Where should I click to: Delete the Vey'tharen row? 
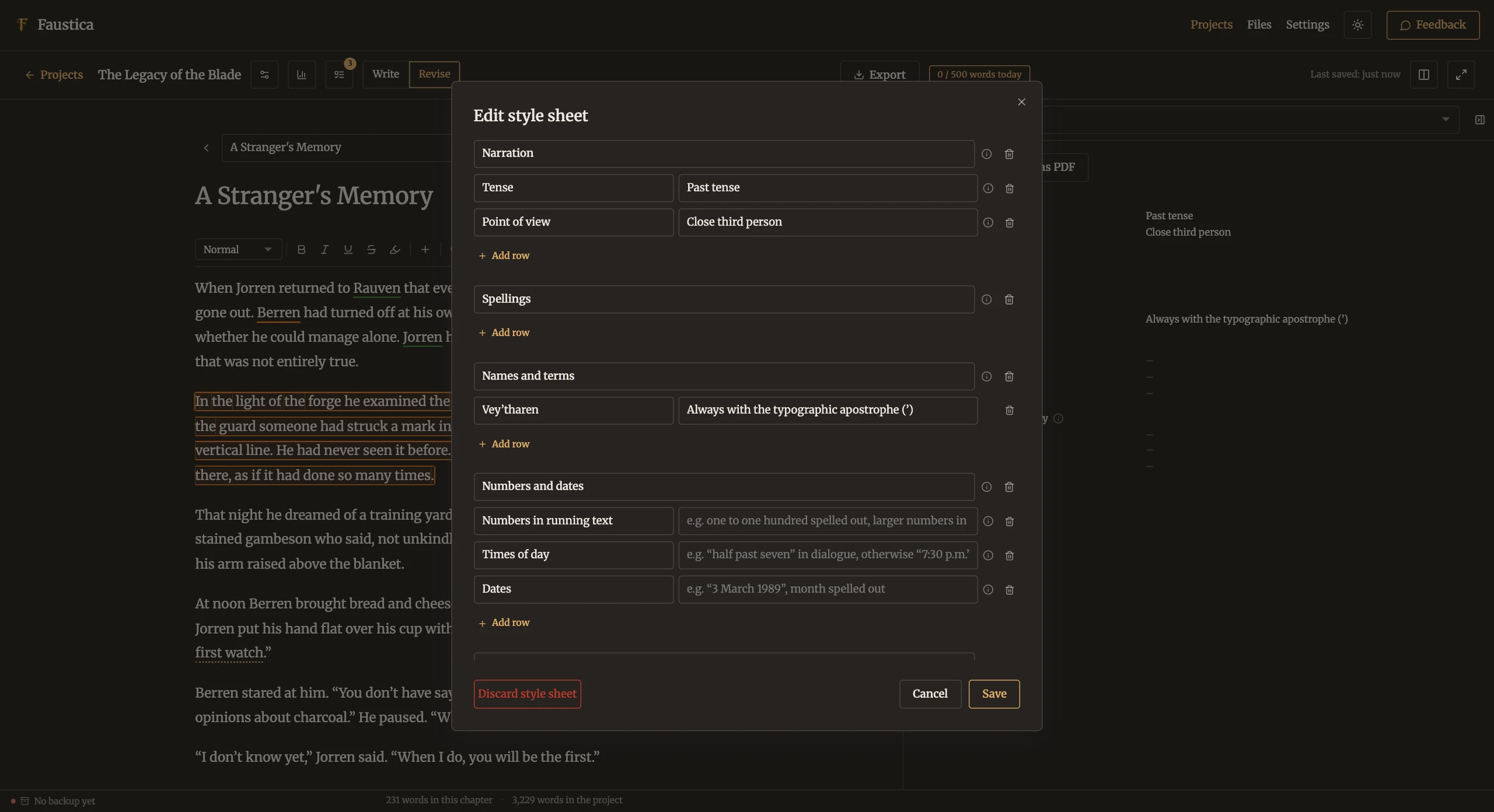[1010, 410]
